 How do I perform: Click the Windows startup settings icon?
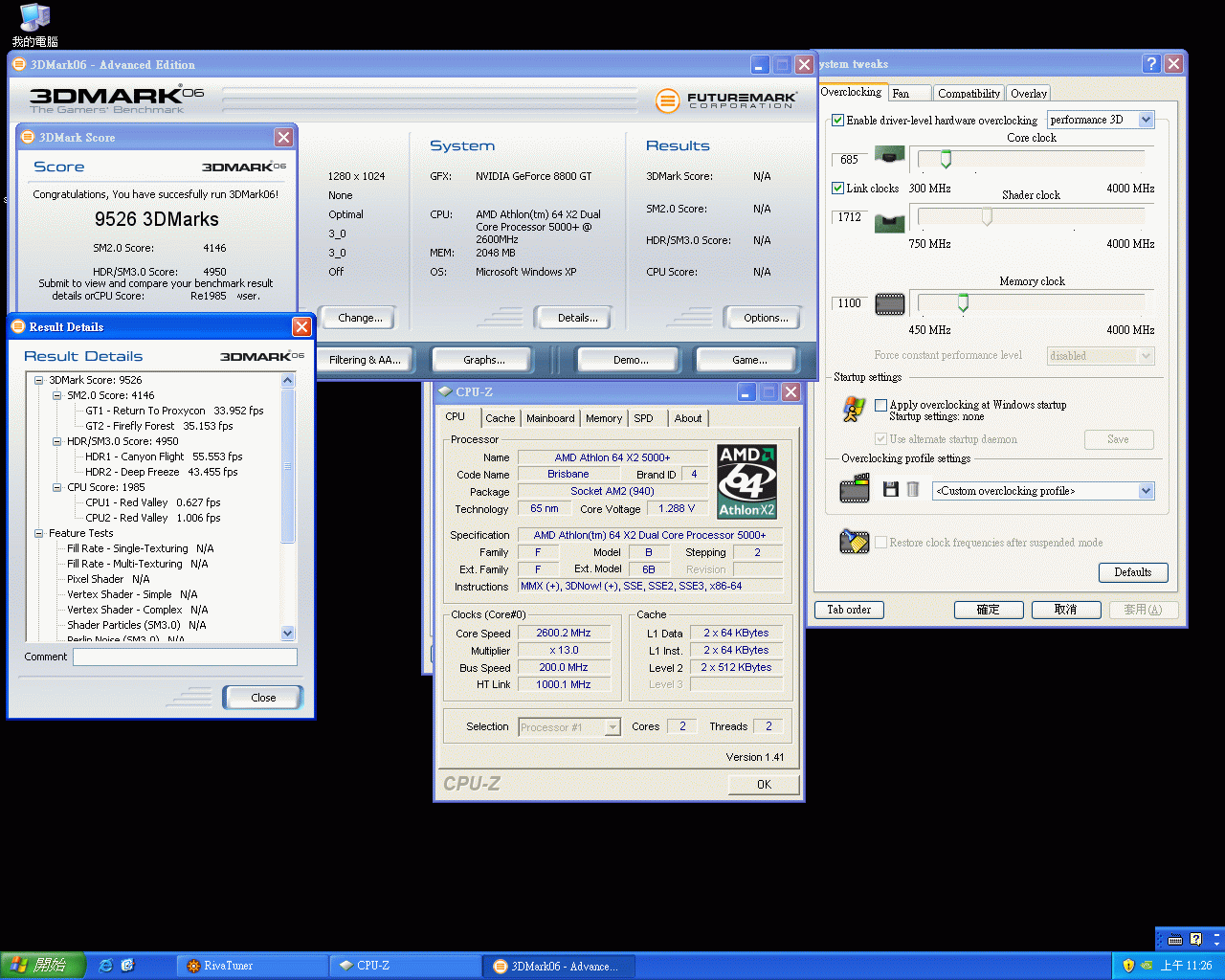tap(854, 409)
